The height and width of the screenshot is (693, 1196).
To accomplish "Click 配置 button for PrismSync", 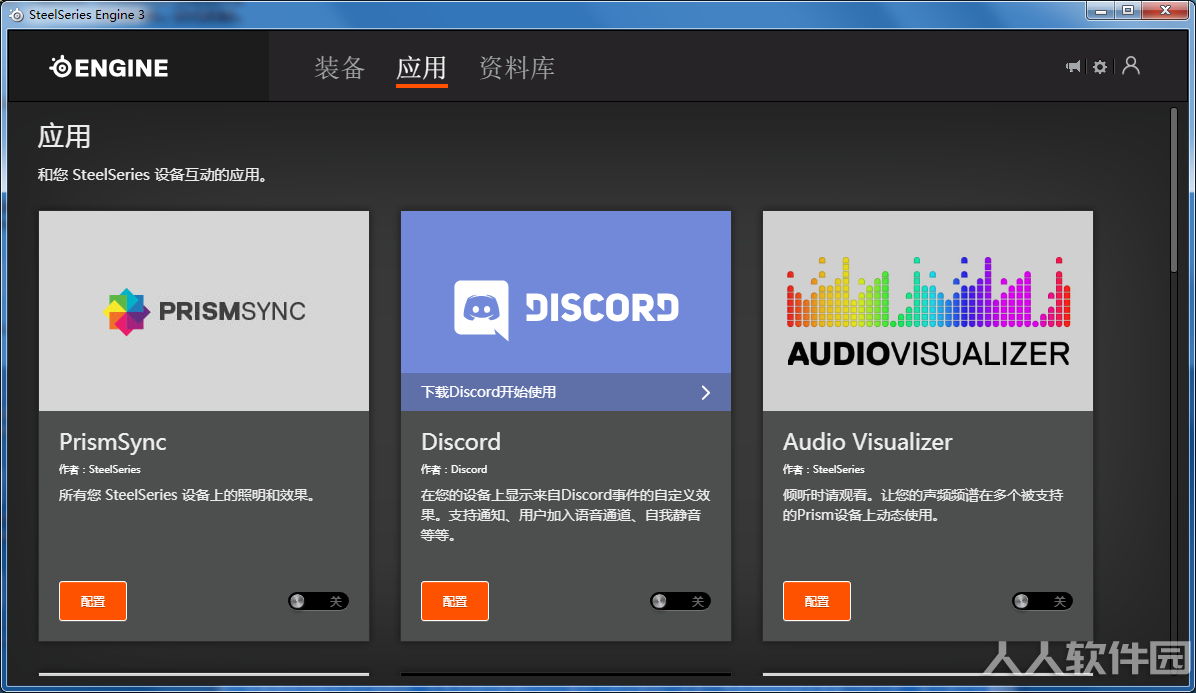I will 93,601.
